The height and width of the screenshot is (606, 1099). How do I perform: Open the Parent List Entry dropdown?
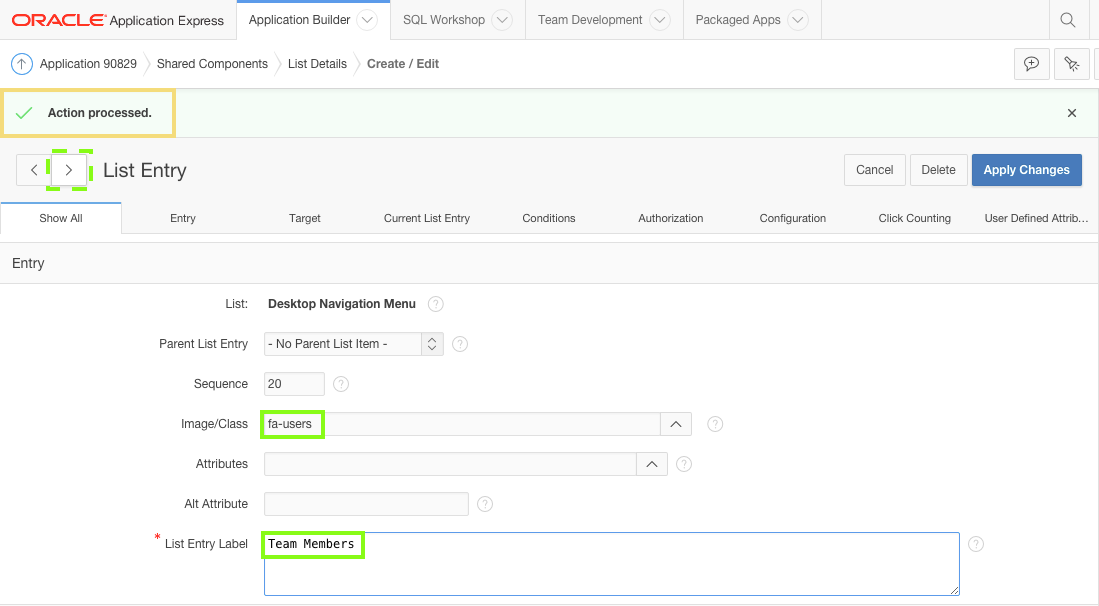(x=354, y=344)
